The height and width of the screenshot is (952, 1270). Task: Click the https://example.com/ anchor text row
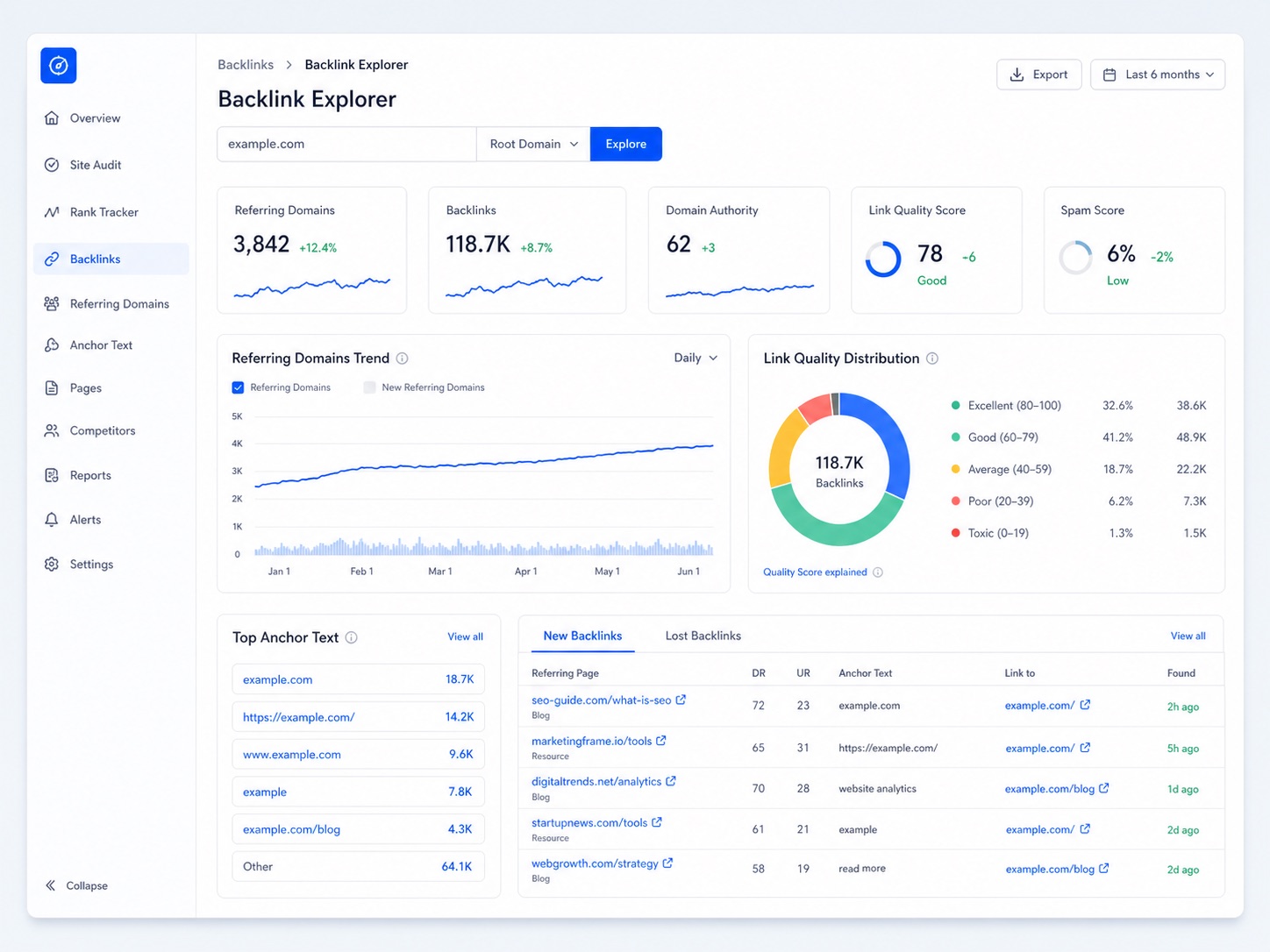358,717
